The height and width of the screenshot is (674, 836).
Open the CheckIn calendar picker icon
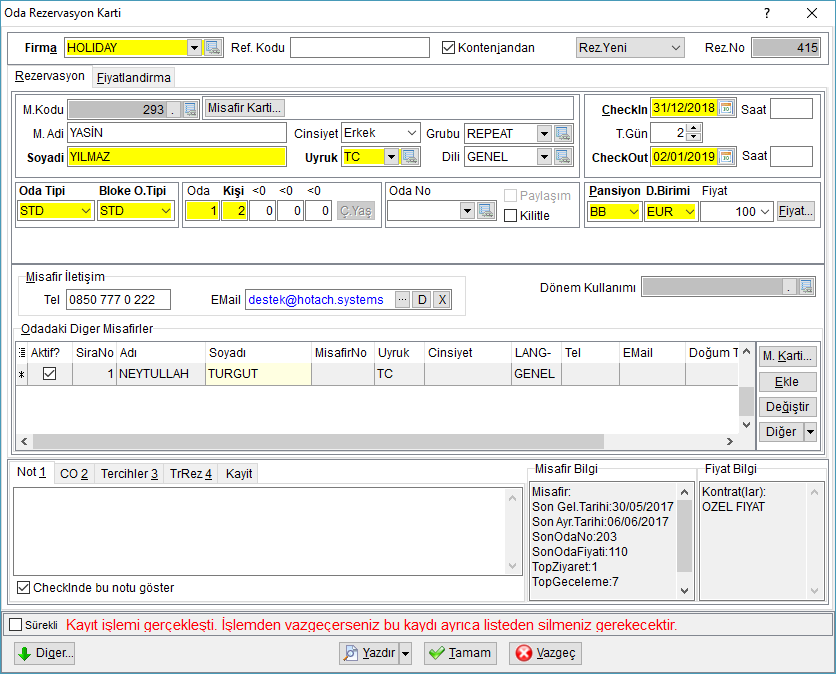(x=726, y=108)
